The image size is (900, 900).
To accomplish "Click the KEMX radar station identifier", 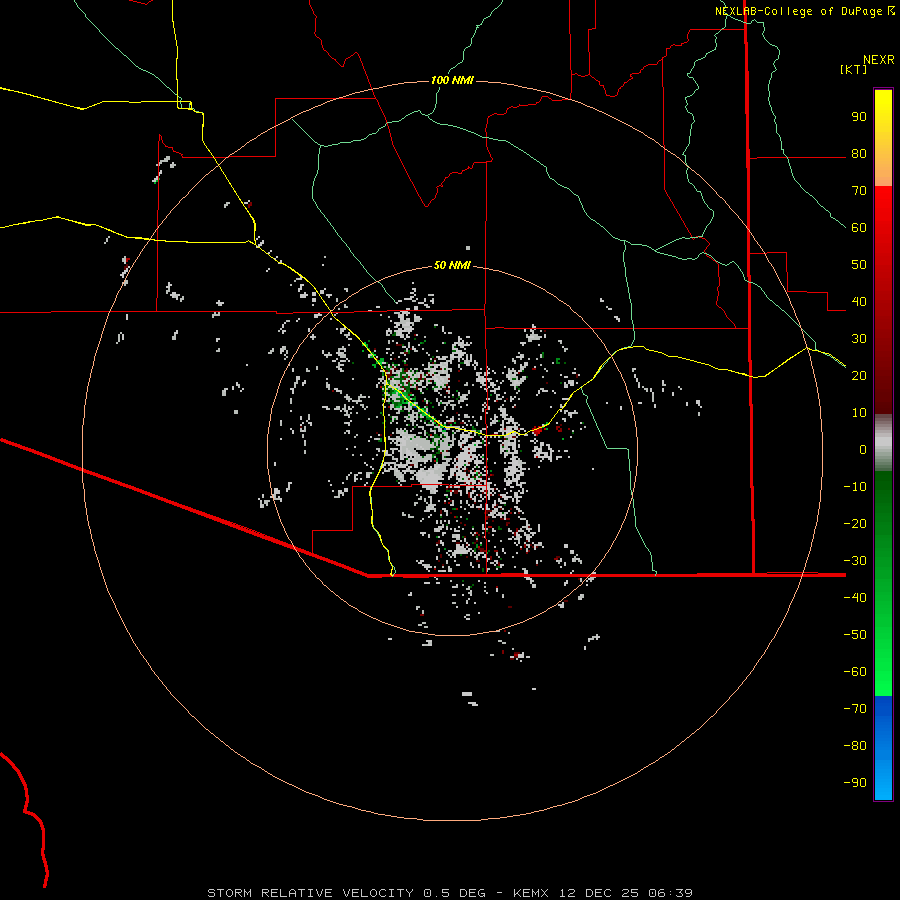I will point(531,893).
